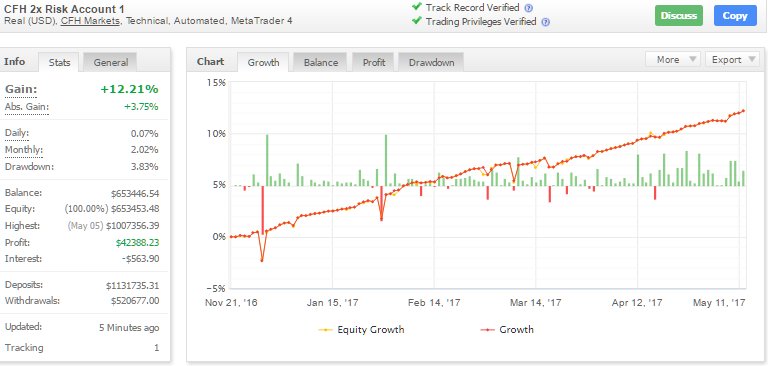
Task: Click the CFH 2x Risk Account 1 title
Action: click(64, 8)
